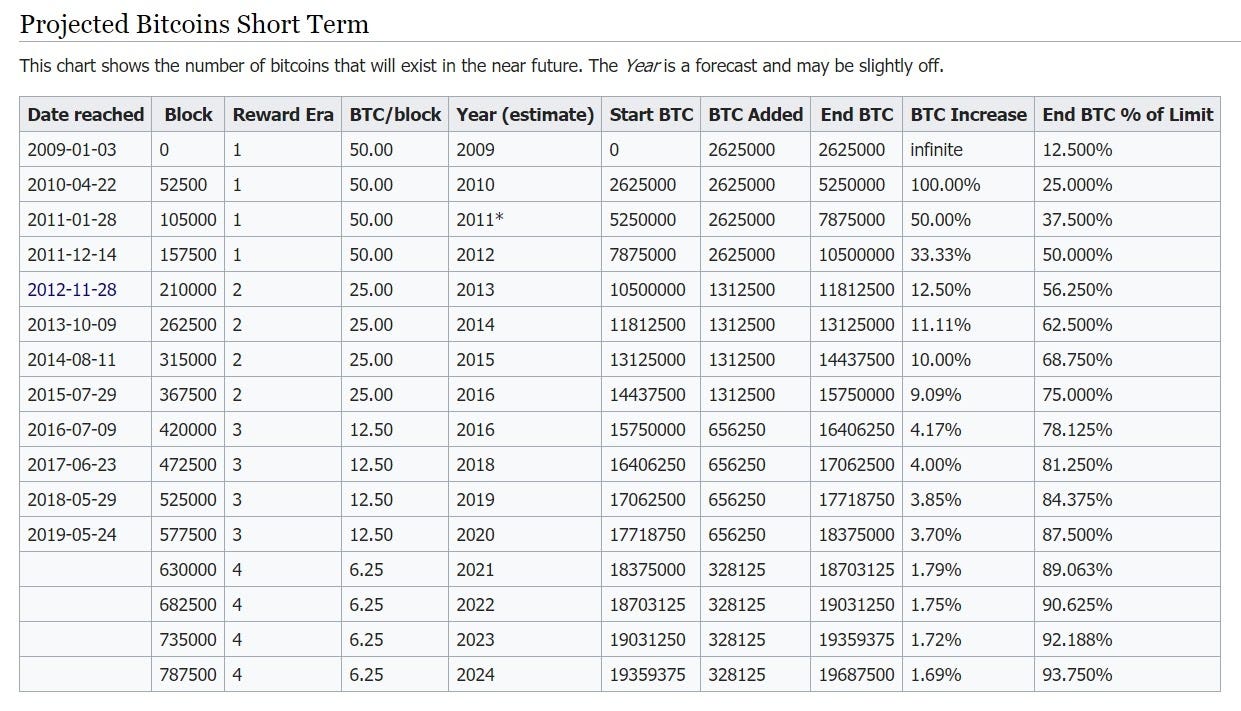
Task: Click the block 787500 cell
Action: coord(188,675)
